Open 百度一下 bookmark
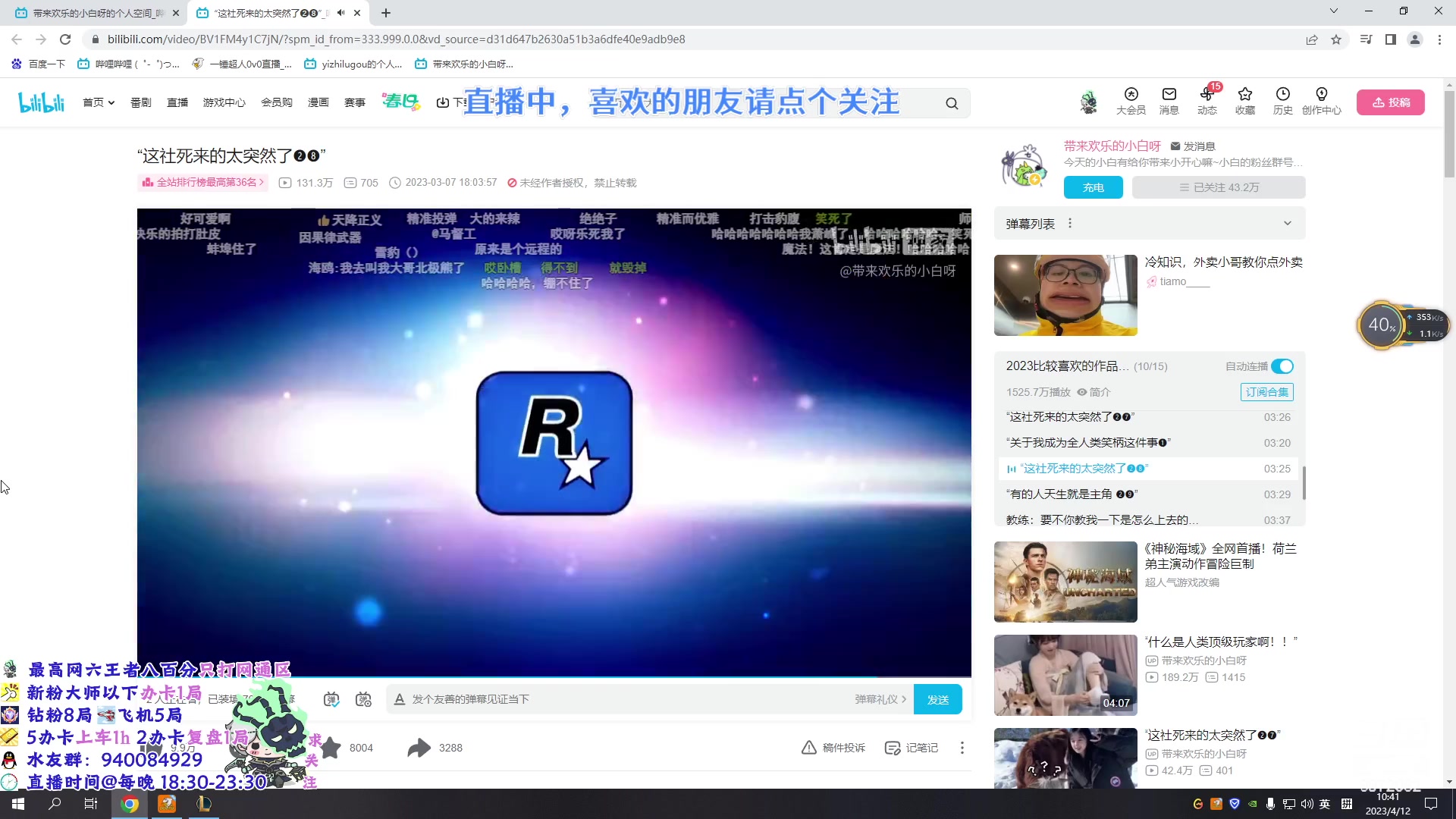This screenshot has height=819, width=1456. click(38, 64)
